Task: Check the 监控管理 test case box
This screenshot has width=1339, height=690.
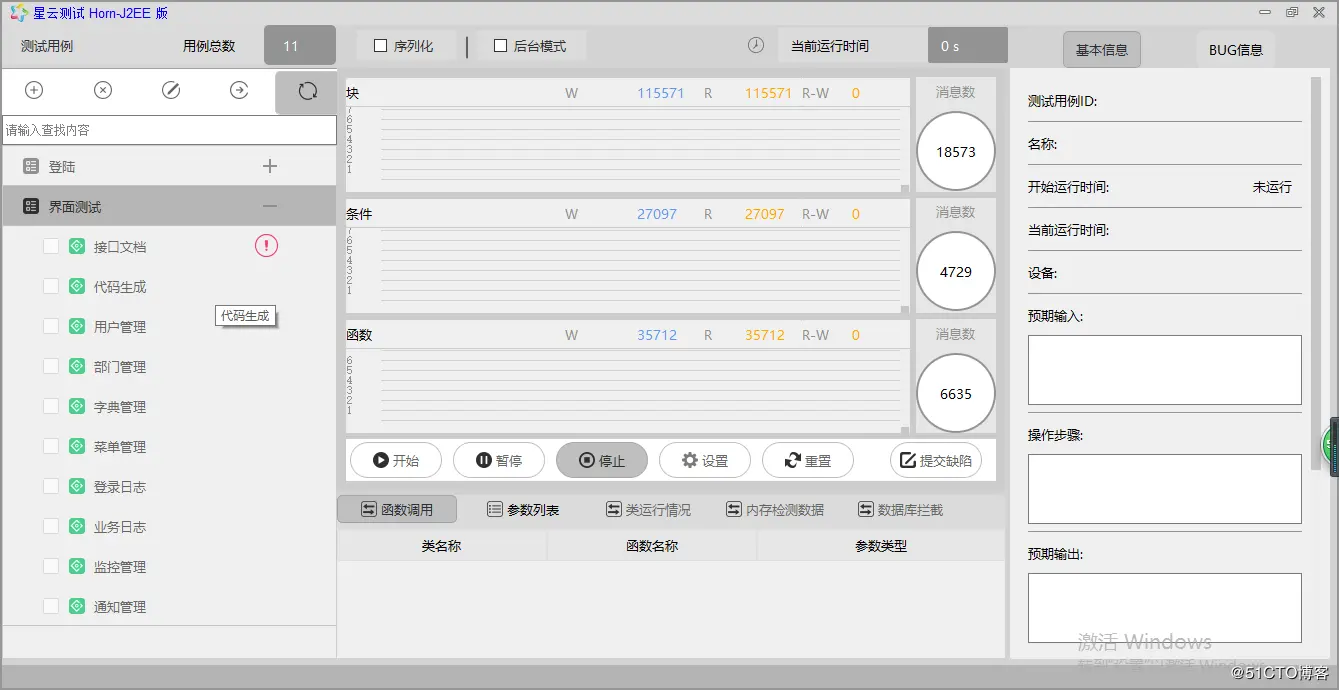Action: pos(50,566)
